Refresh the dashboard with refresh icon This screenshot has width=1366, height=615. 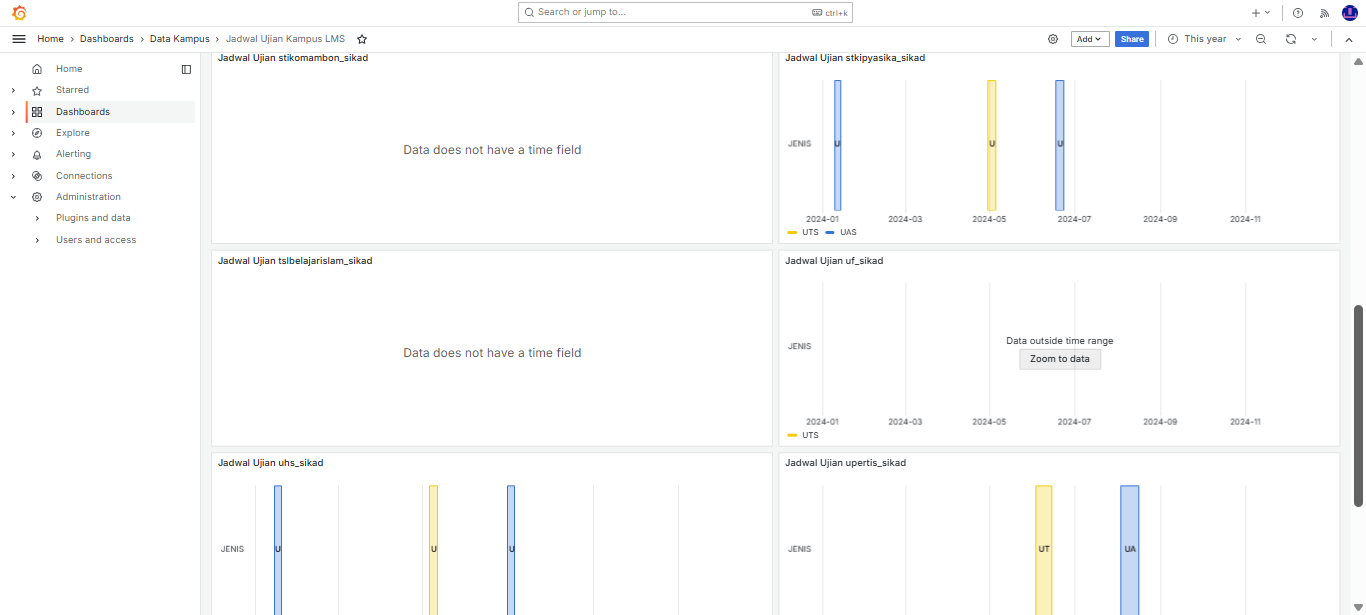1291,39
